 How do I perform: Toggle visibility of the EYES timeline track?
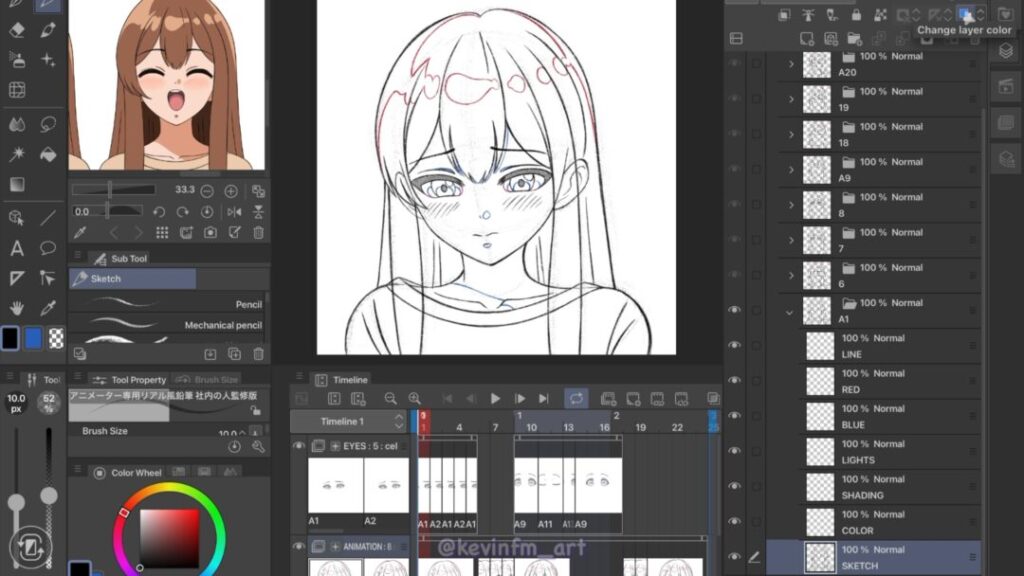coord(299,446)
